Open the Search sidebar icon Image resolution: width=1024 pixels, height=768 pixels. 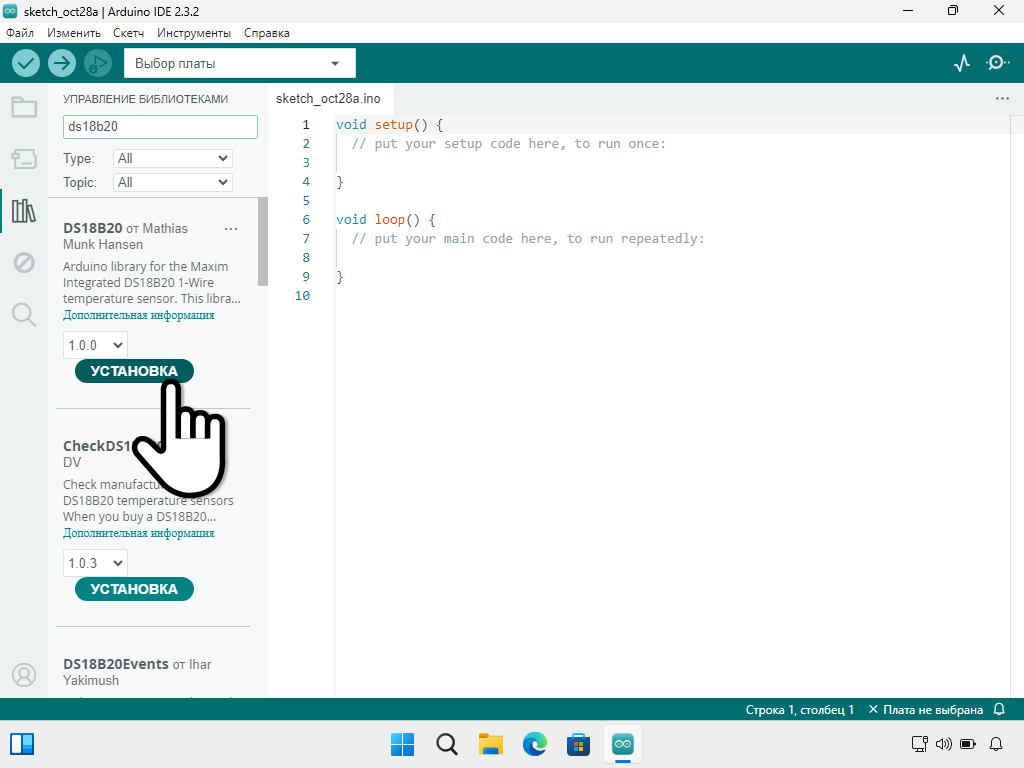click(24, 314)
